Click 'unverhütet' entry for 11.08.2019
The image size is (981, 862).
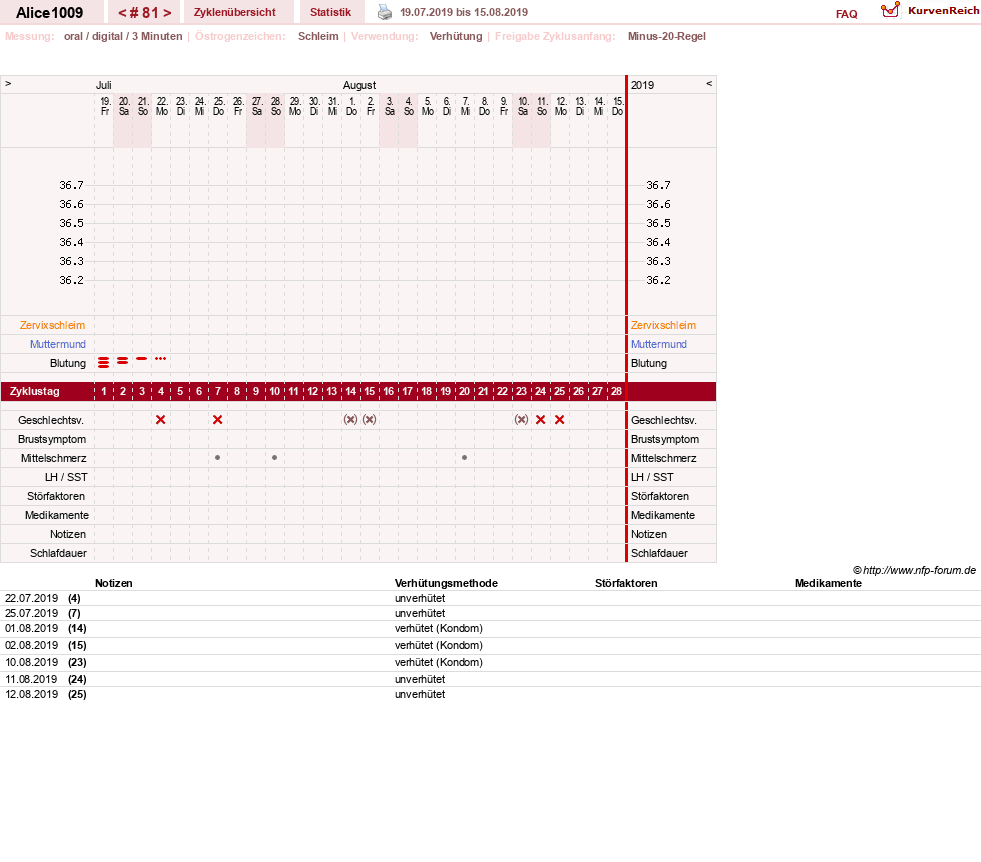[420, 679]
